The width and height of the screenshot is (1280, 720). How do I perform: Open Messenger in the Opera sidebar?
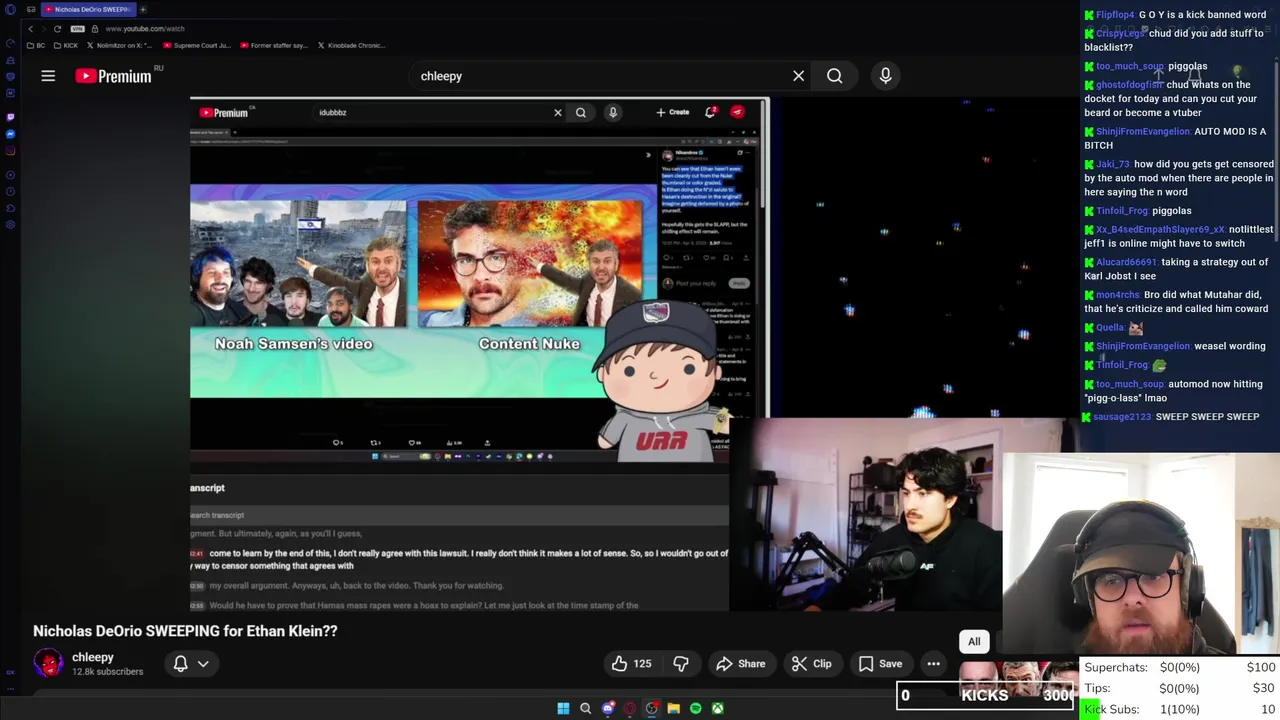tap(10, 134)
